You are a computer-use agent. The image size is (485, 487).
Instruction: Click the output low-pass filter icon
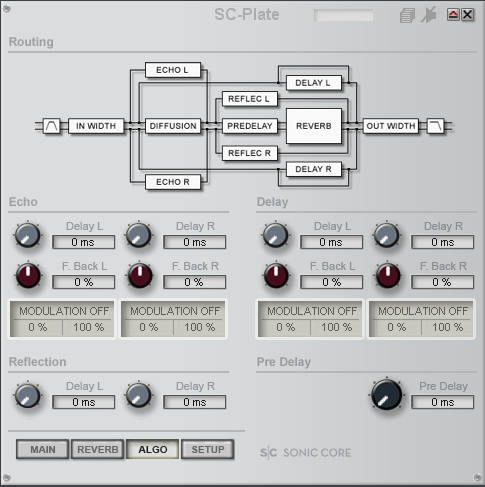tap(436, 126)
